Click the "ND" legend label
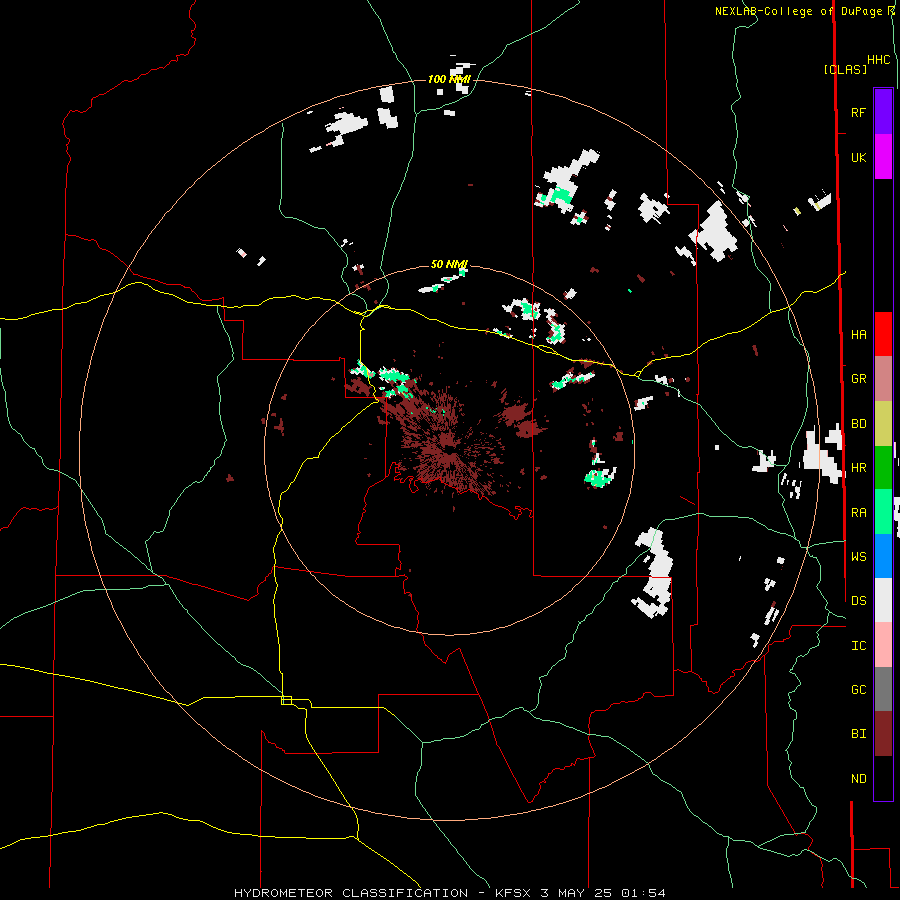 pyautogui.click(x=859, y=779)
